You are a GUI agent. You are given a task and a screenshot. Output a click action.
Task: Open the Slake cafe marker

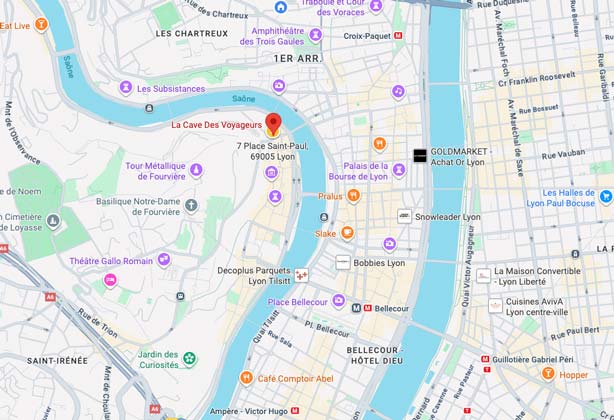[x=347, y=233]
